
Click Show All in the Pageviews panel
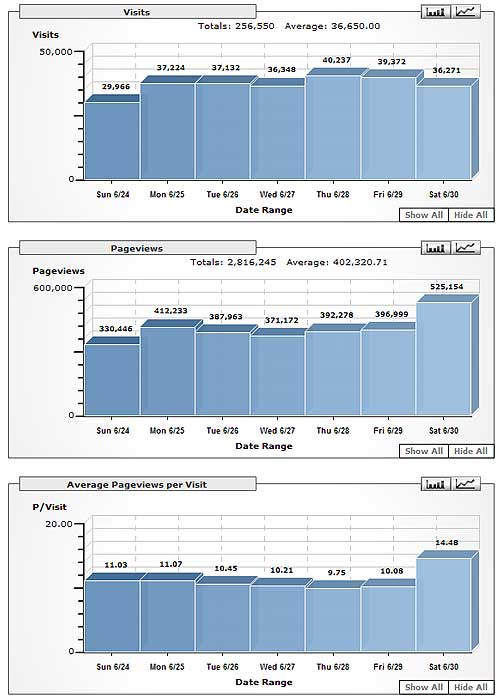pyautogui.click(x=424, y=451)
